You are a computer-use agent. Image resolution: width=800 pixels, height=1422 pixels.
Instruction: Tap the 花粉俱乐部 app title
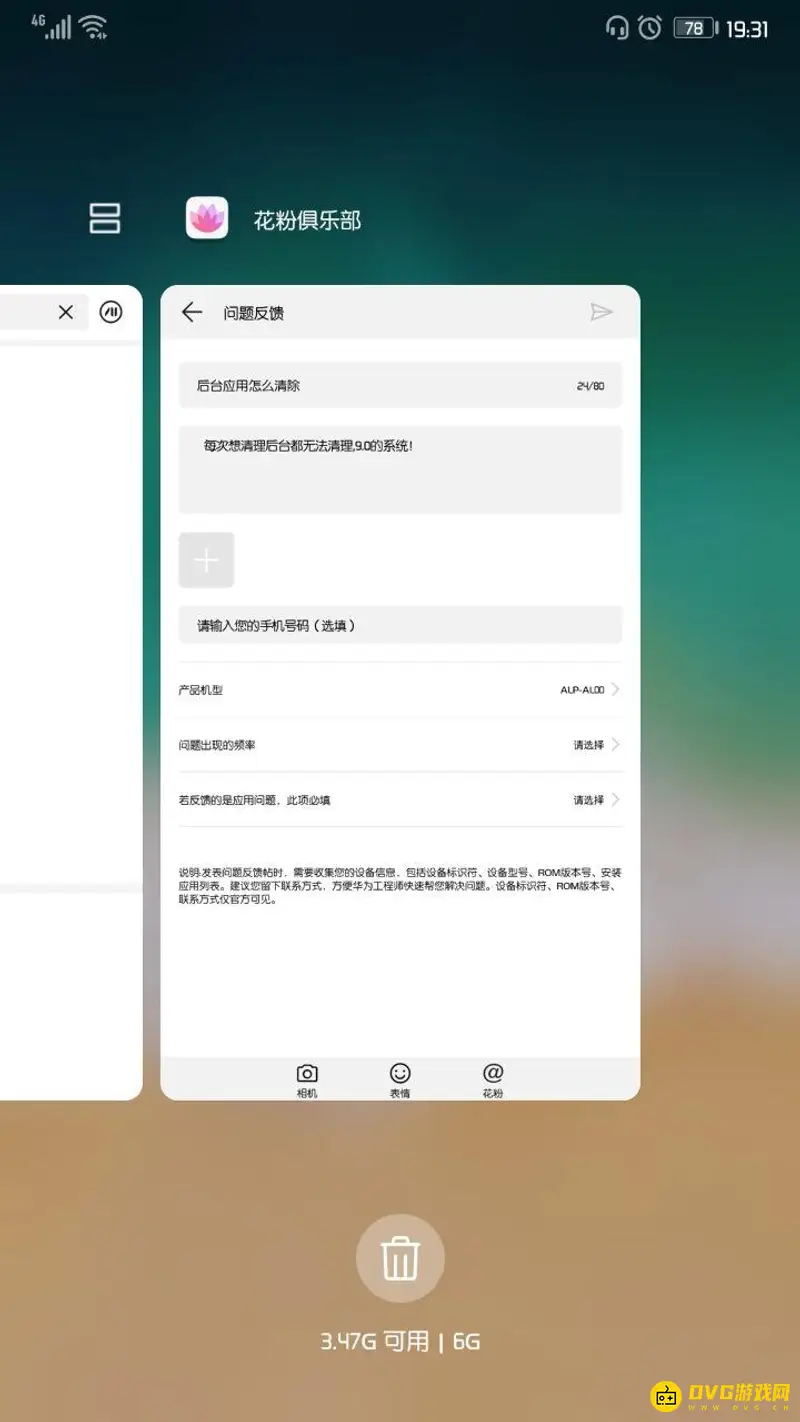tap(307, 220)
